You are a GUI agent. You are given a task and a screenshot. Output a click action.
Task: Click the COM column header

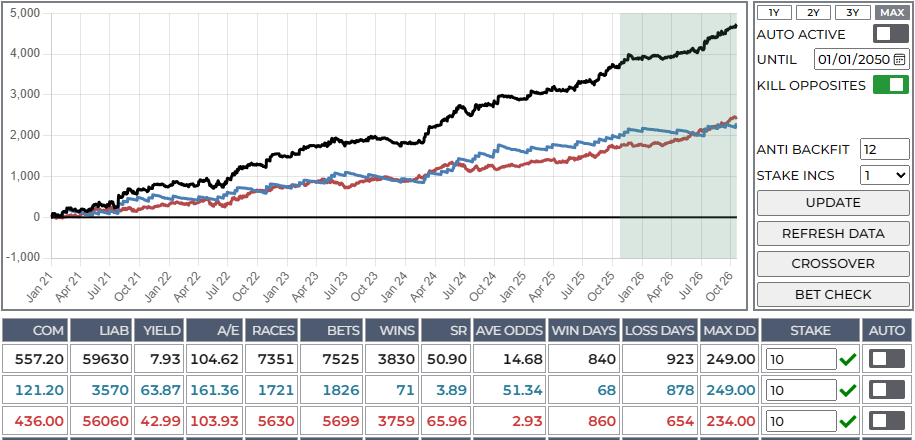pos(35,330)
